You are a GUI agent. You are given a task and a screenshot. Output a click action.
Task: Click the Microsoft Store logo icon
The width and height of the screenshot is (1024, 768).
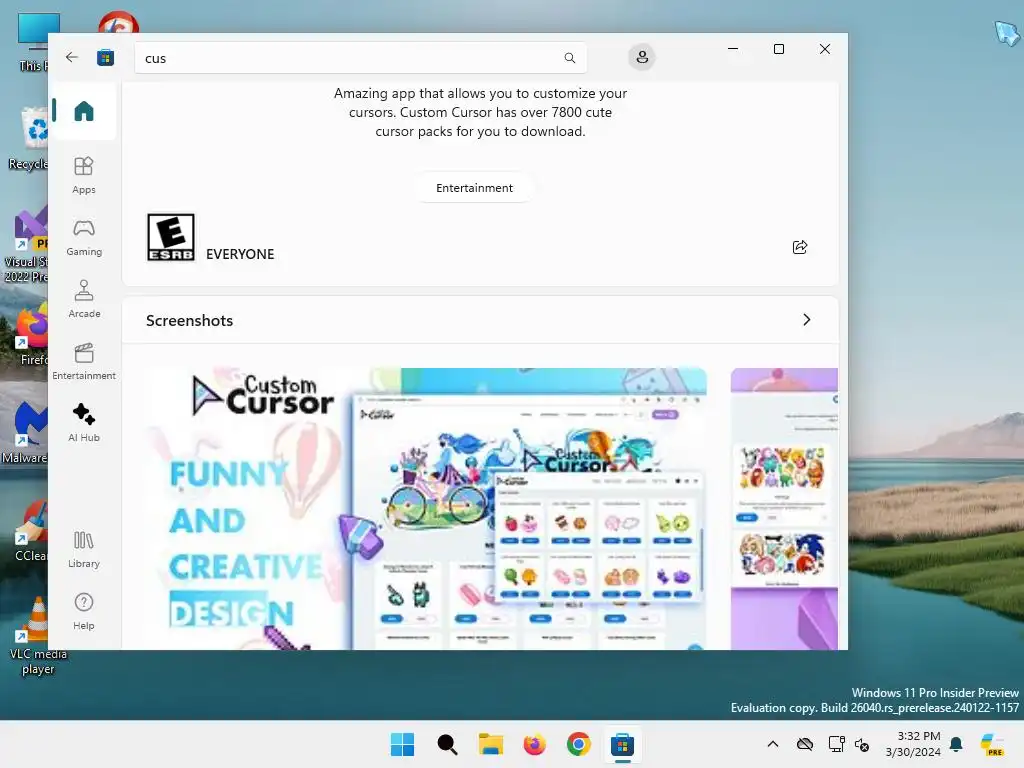click(x=105, y=57)
